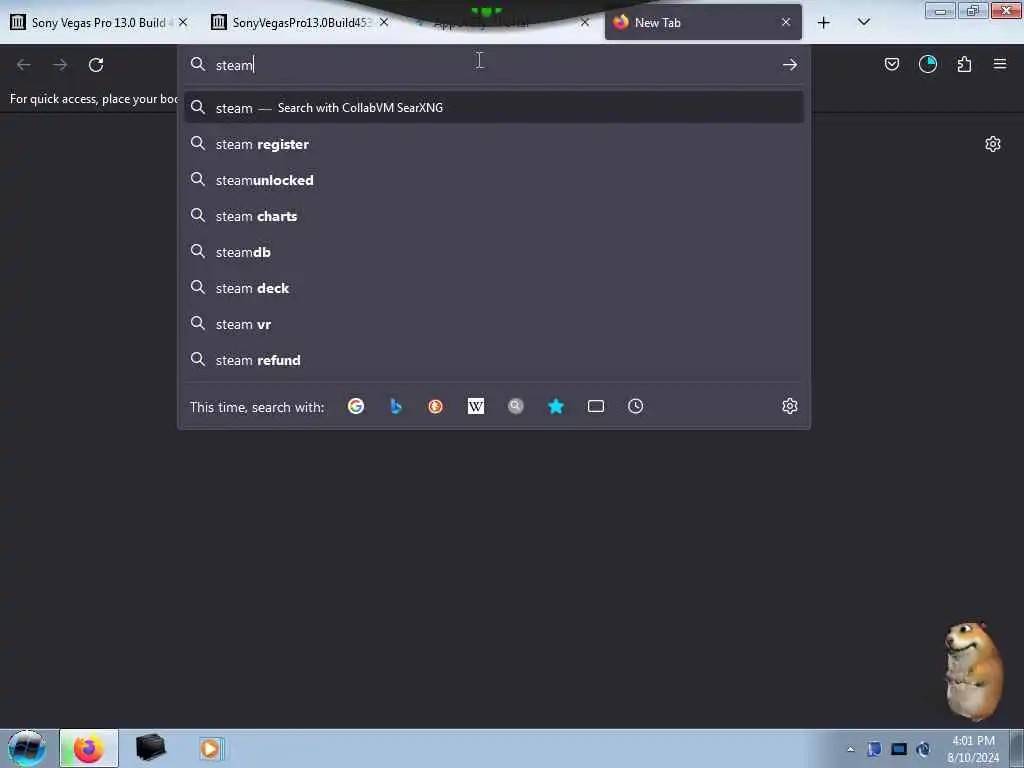List all tabs chevron
The height and width of the screenshot is (768, 1024).
pos(863,22)
